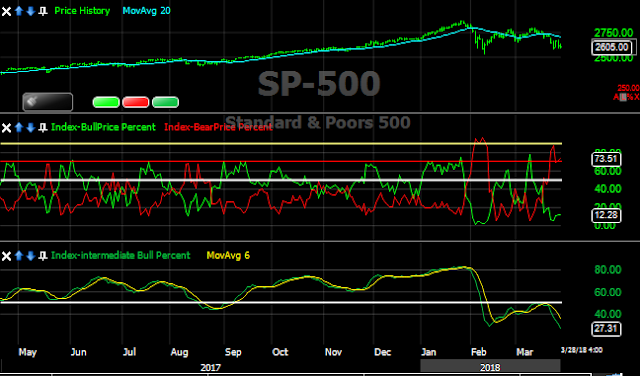The image size is (640, 376).
Task: Click the red X scale option
Action: 636,97
